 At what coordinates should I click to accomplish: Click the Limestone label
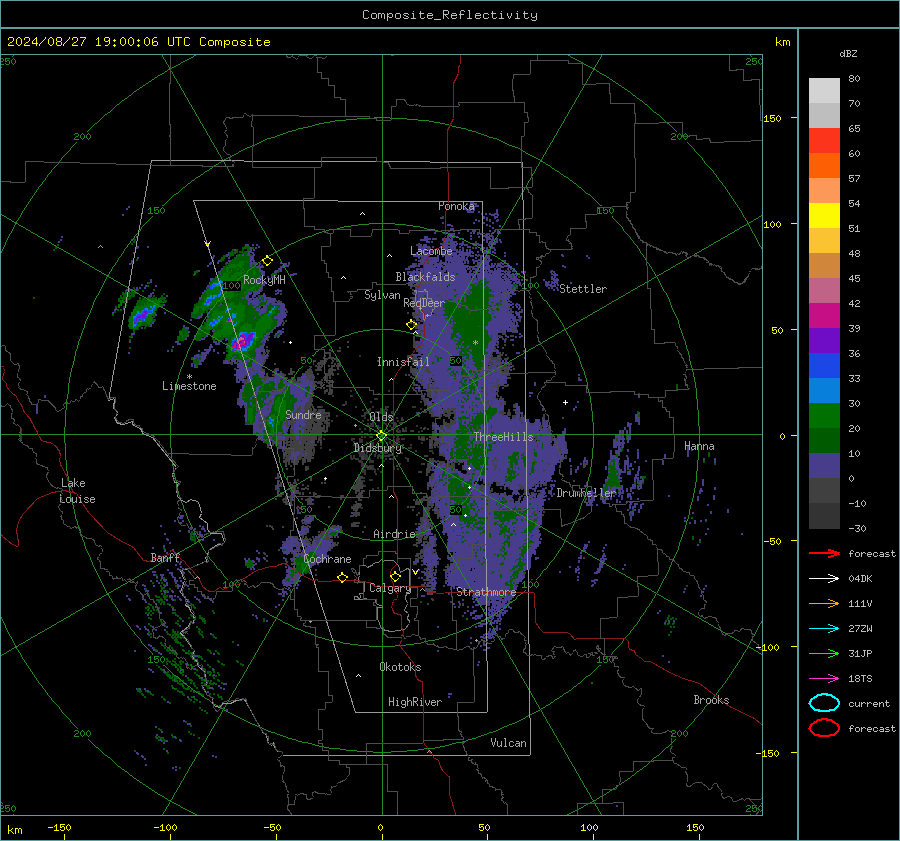(189, 386)
